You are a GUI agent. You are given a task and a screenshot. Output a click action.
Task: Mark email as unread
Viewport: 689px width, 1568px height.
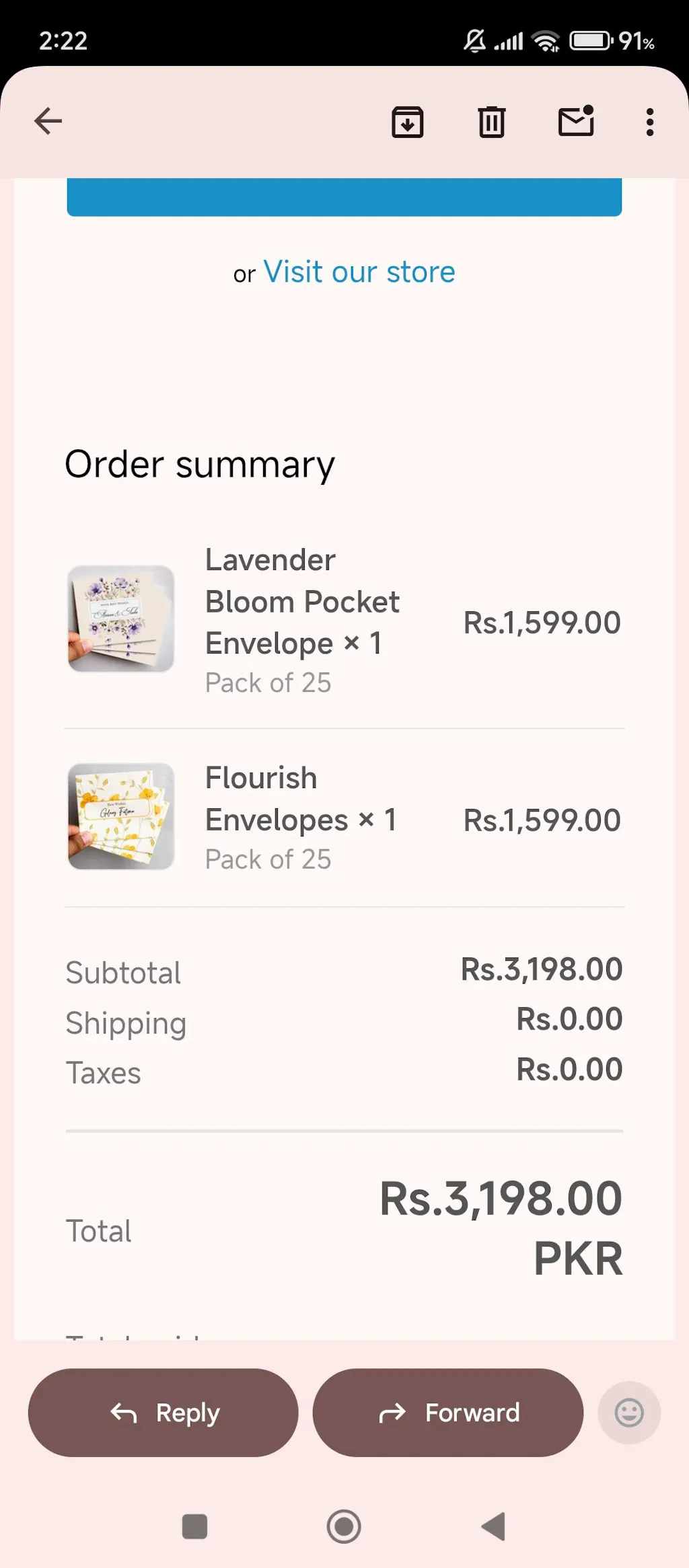[576, 121]
